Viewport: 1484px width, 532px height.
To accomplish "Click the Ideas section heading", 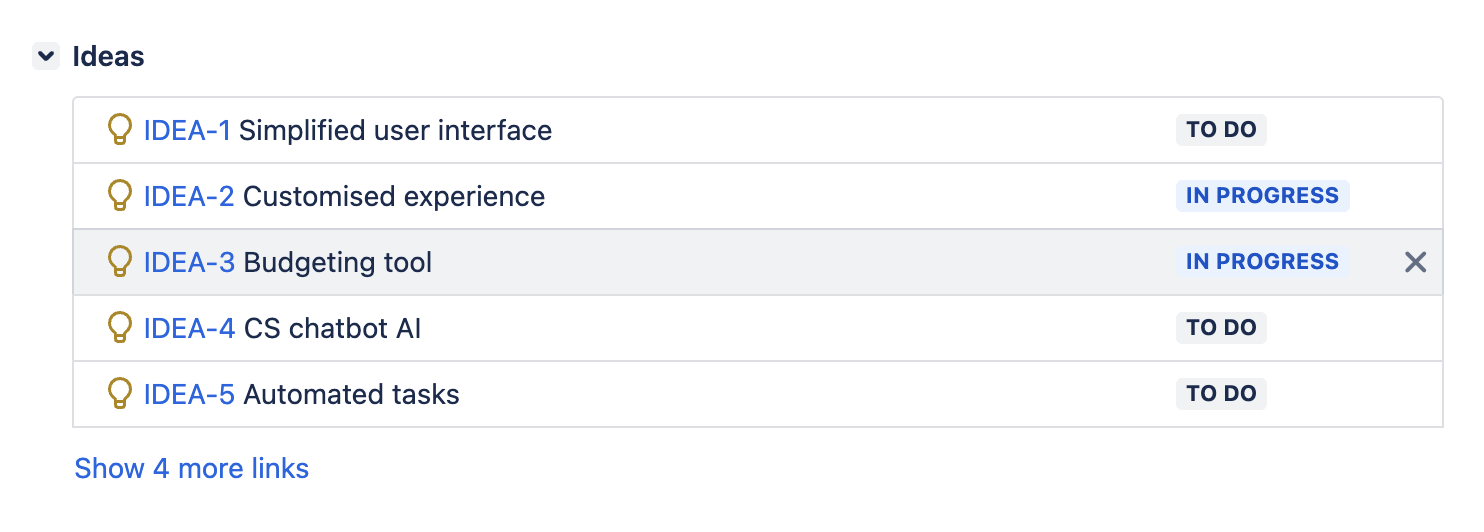I will coord(108,57).
